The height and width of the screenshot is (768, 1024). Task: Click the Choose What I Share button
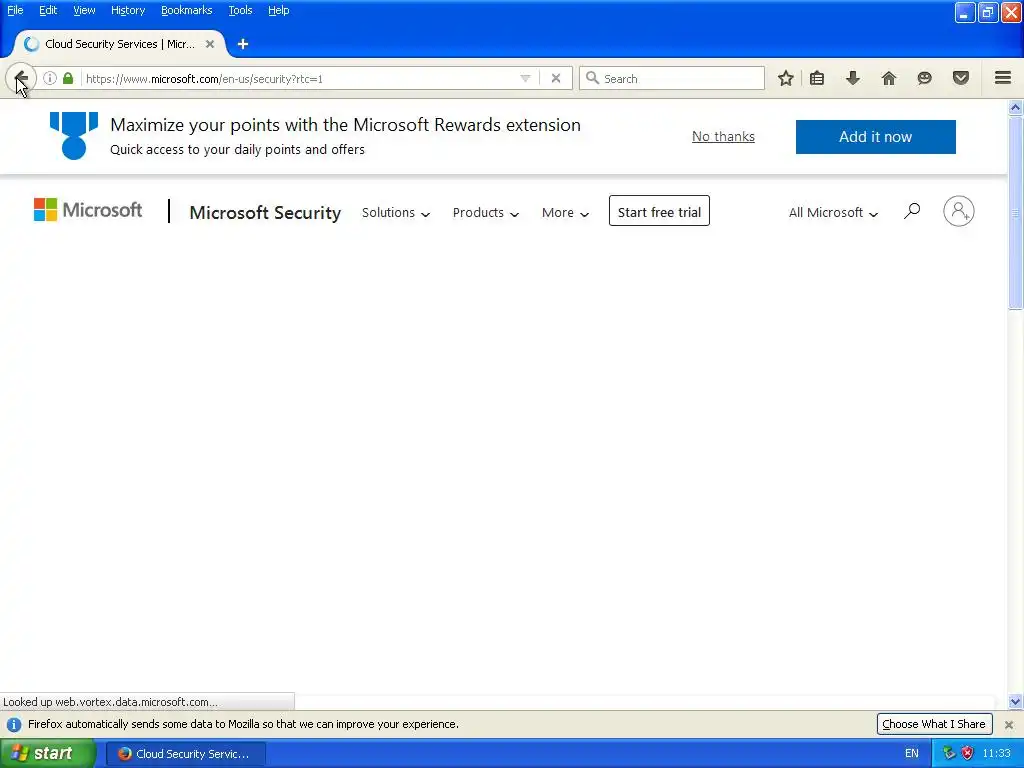[934, 724]
